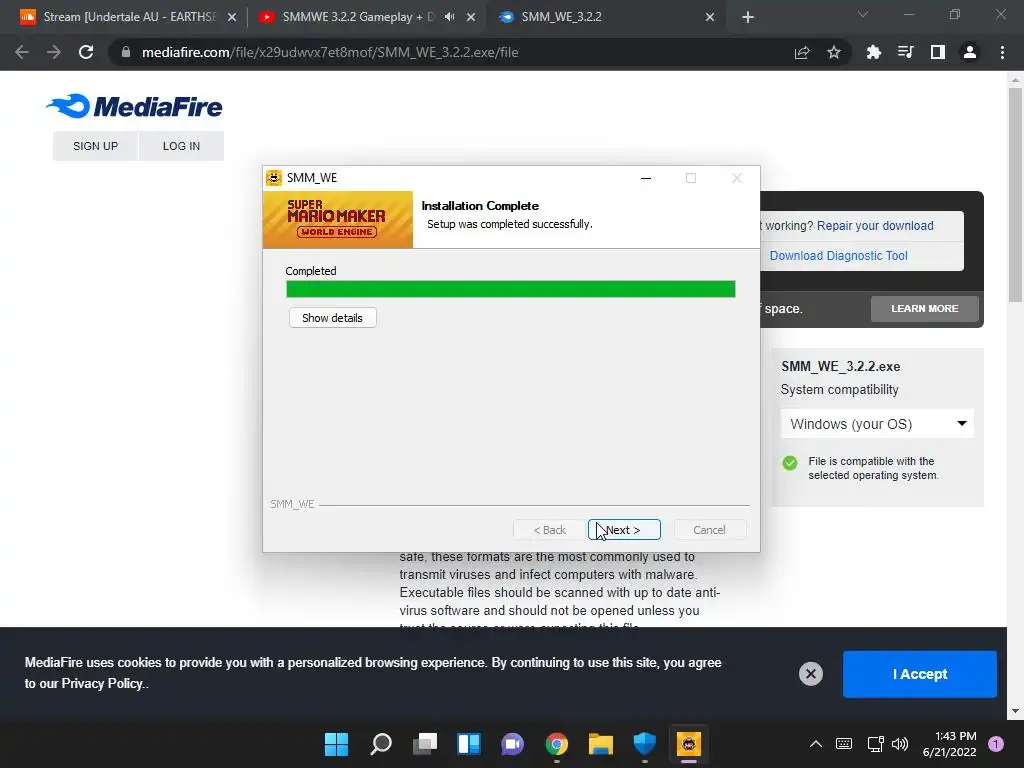Open Widgets on the taskbar
The width and height of the screenshot is (1024, 768).
pos(469,744)
